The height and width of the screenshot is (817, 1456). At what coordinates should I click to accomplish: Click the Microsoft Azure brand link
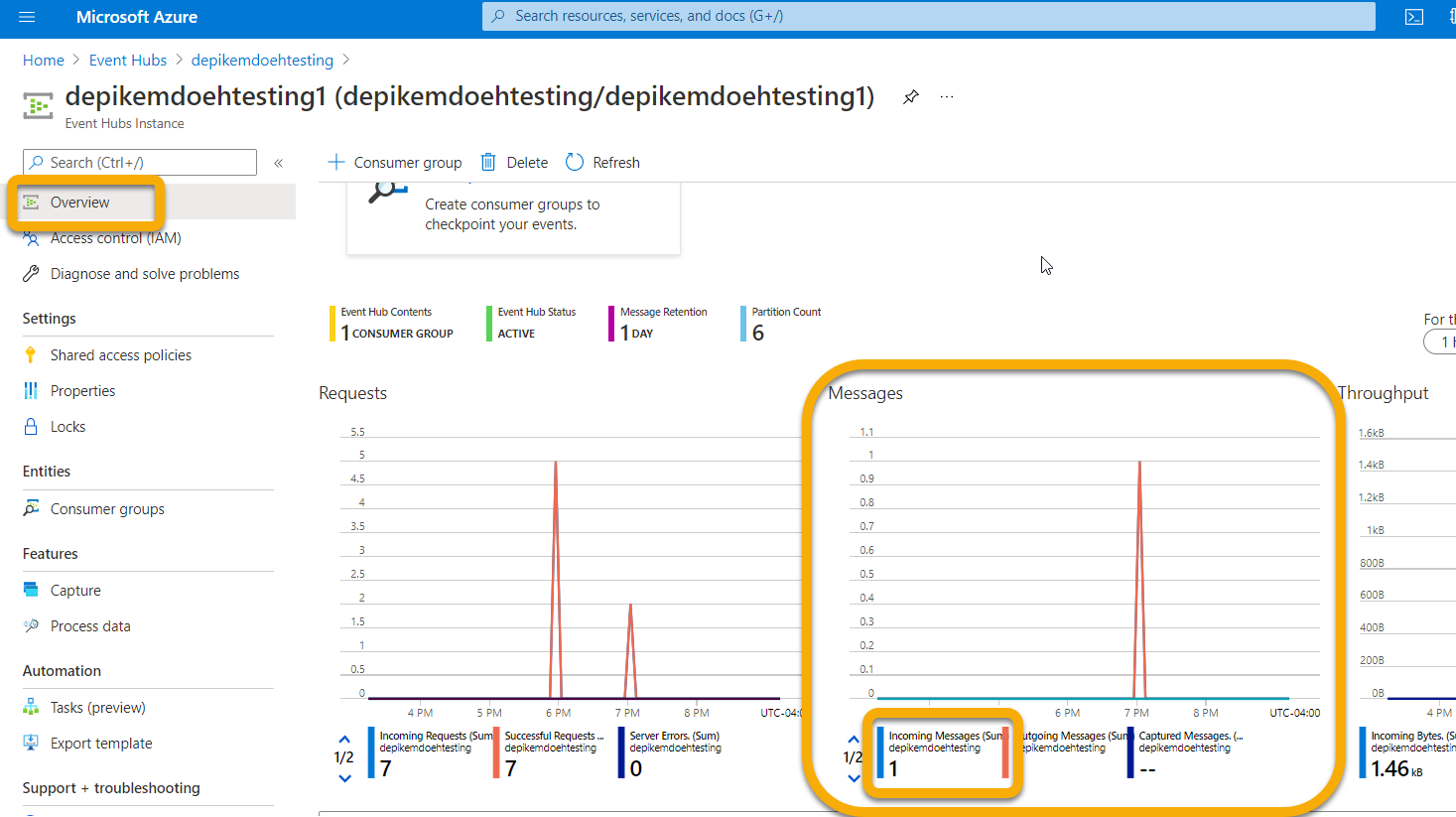[x=137, y=17]
